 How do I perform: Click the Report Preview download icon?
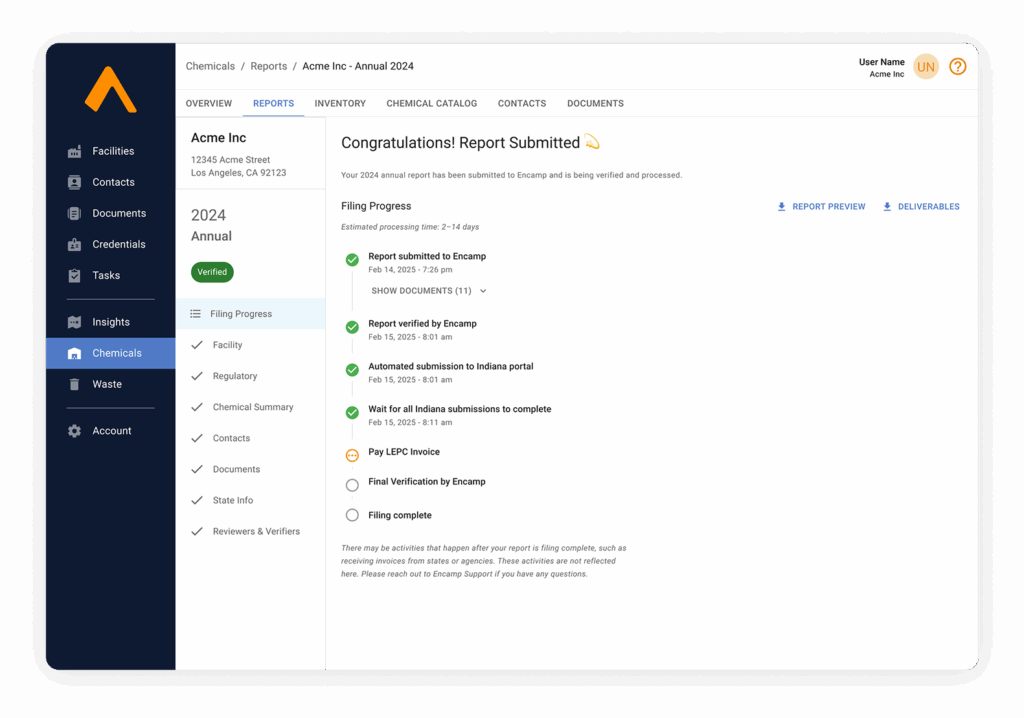point(781,206)
